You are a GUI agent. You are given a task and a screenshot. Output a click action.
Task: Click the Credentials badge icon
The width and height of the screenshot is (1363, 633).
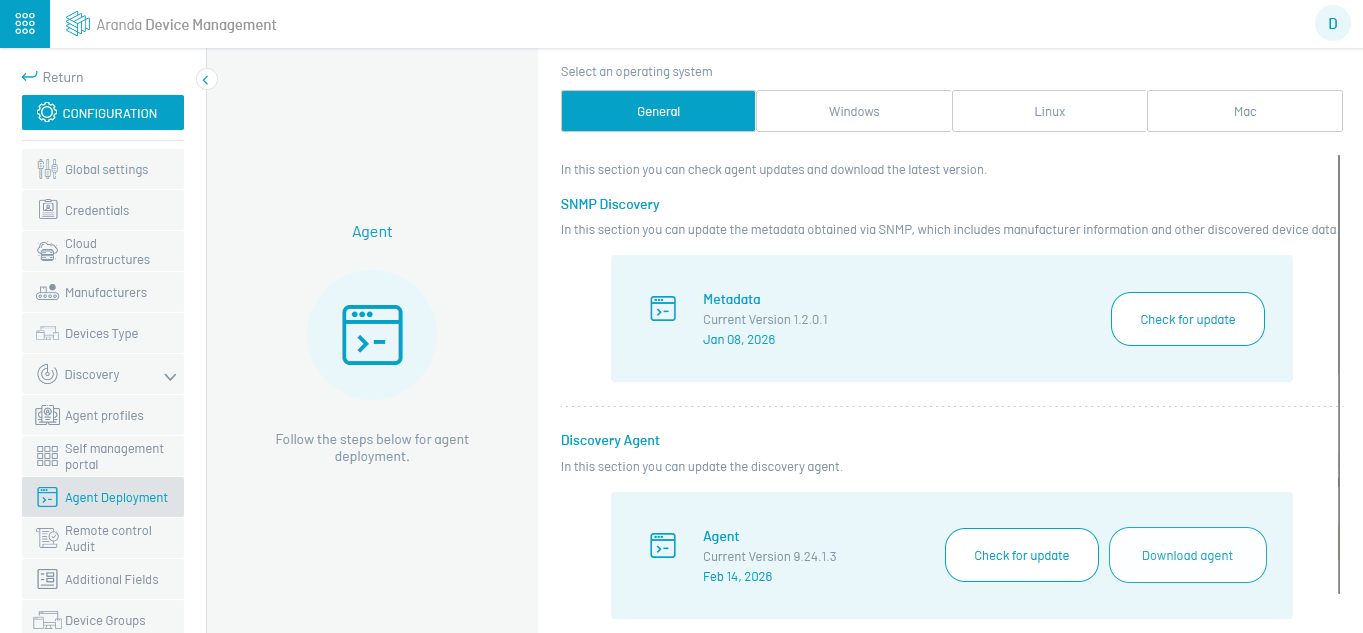(47, 211)
